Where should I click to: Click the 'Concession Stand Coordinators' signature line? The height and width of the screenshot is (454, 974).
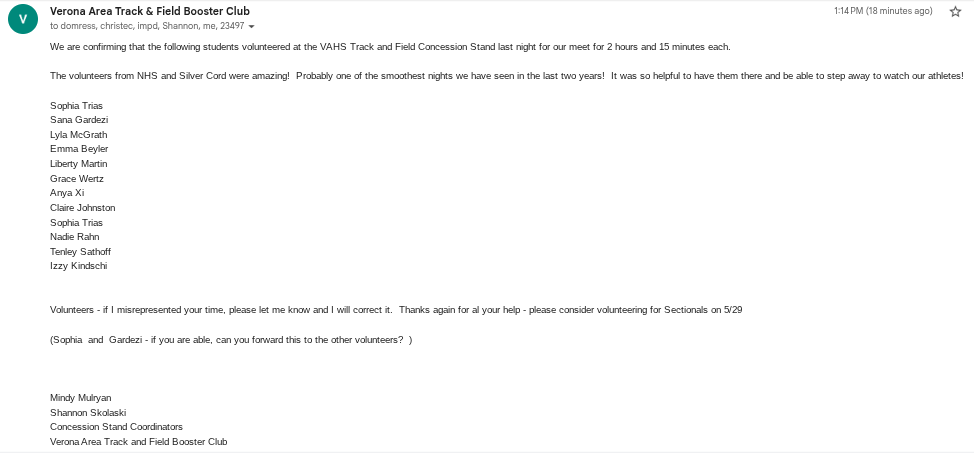point(116,427)
